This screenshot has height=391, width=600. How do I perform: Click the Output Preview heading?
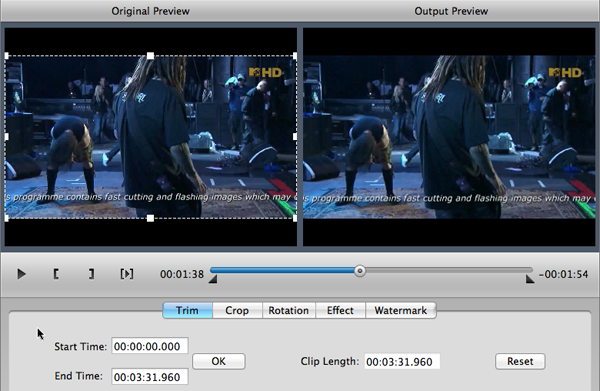click(451, 11)
